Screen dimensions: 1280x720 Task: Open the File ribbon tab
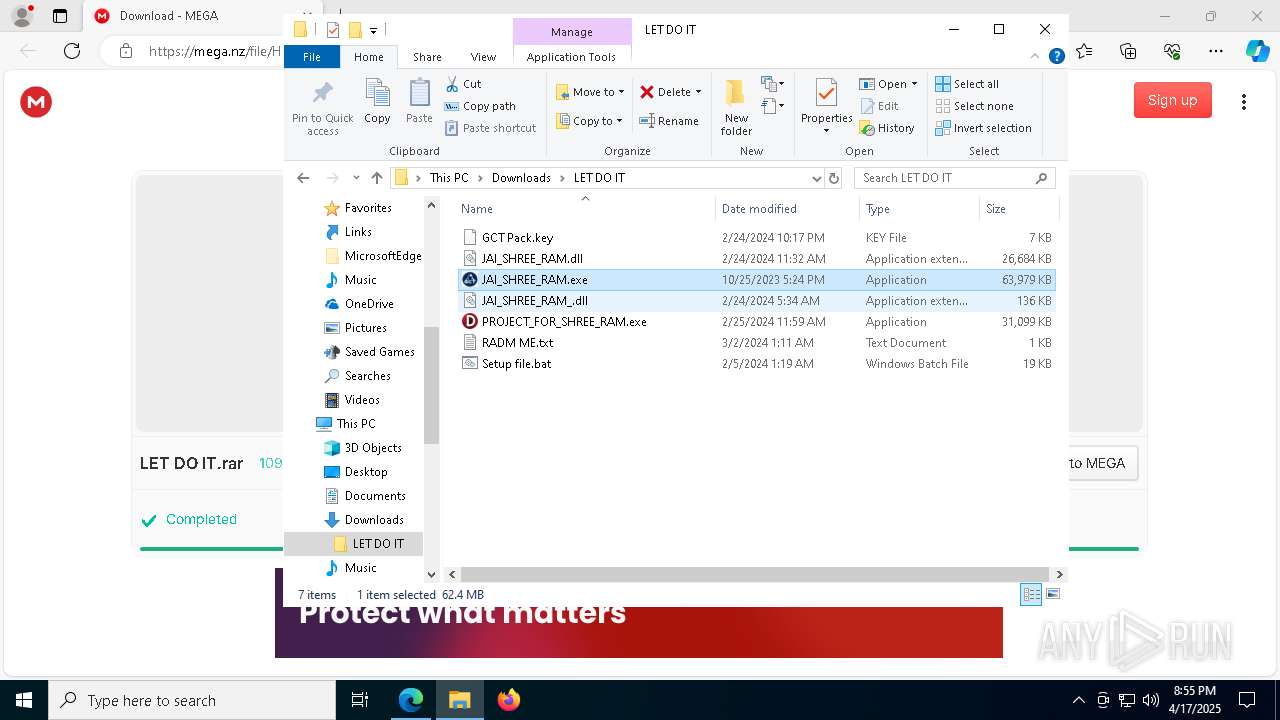coord(312,57)
